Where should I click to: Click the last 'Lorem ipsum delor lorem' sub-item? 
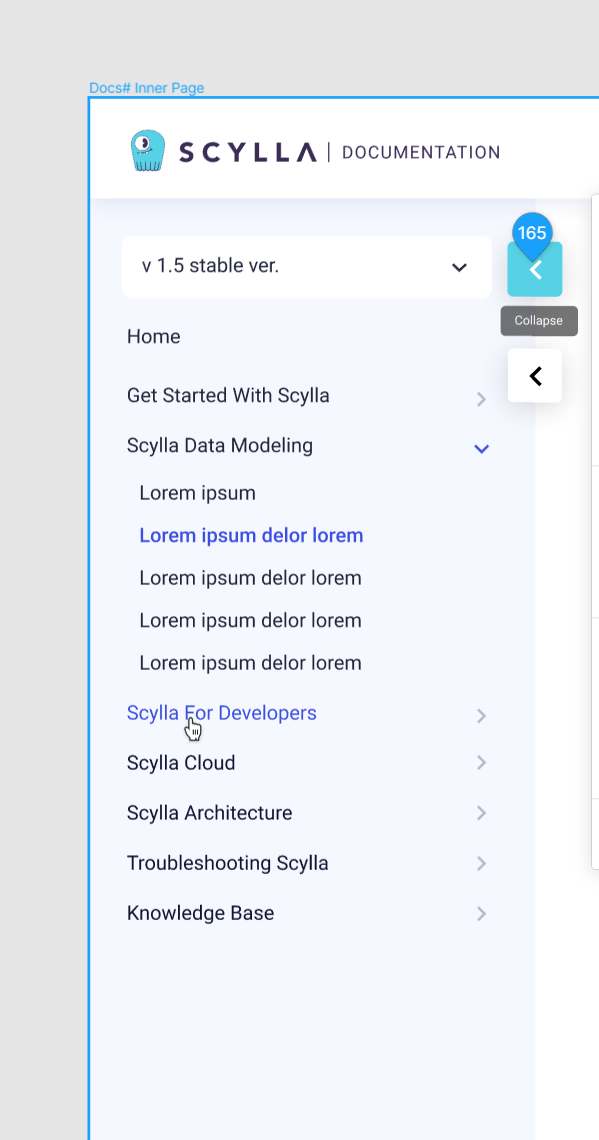(250, 663)
